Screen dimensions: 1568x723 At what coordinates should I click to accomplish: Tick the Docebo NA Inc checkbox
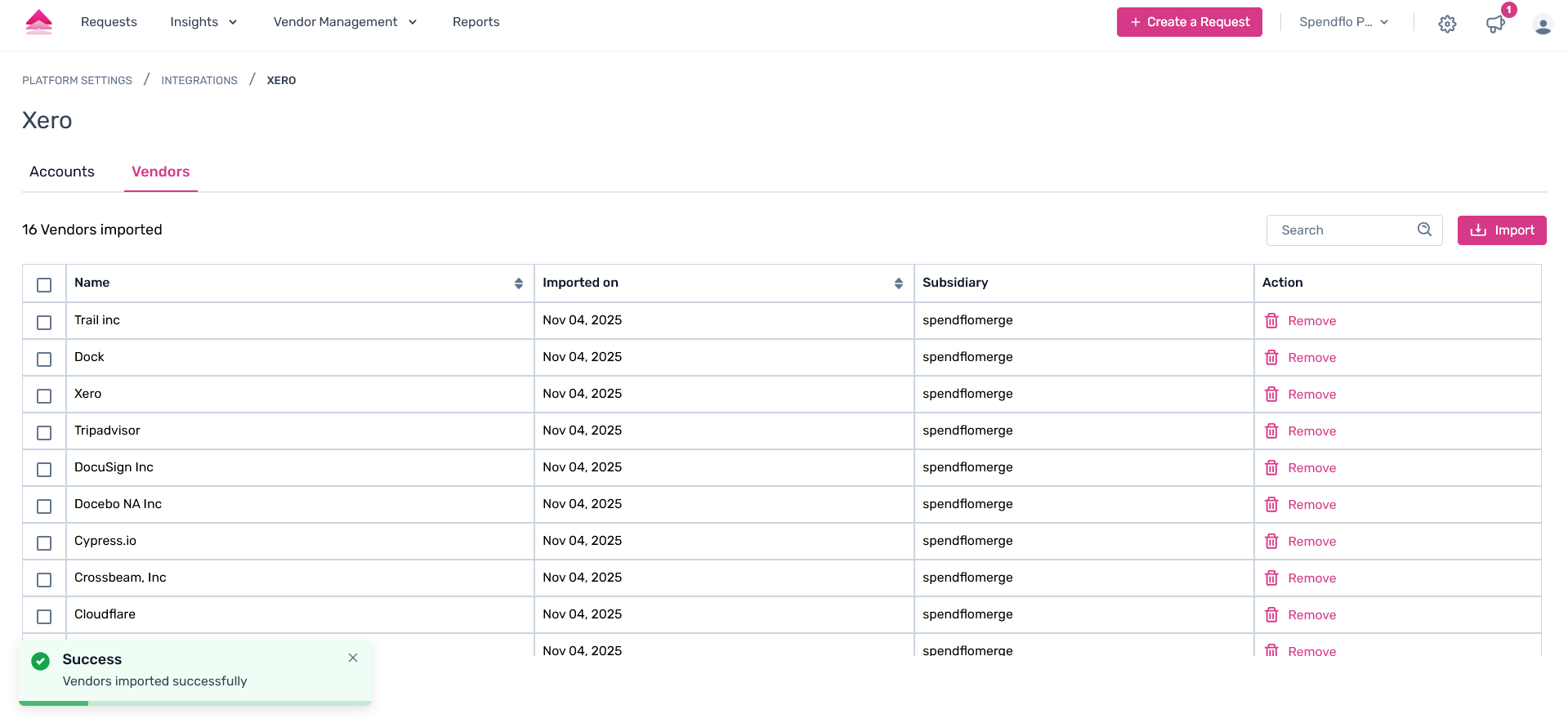click(x=44, y=507)
